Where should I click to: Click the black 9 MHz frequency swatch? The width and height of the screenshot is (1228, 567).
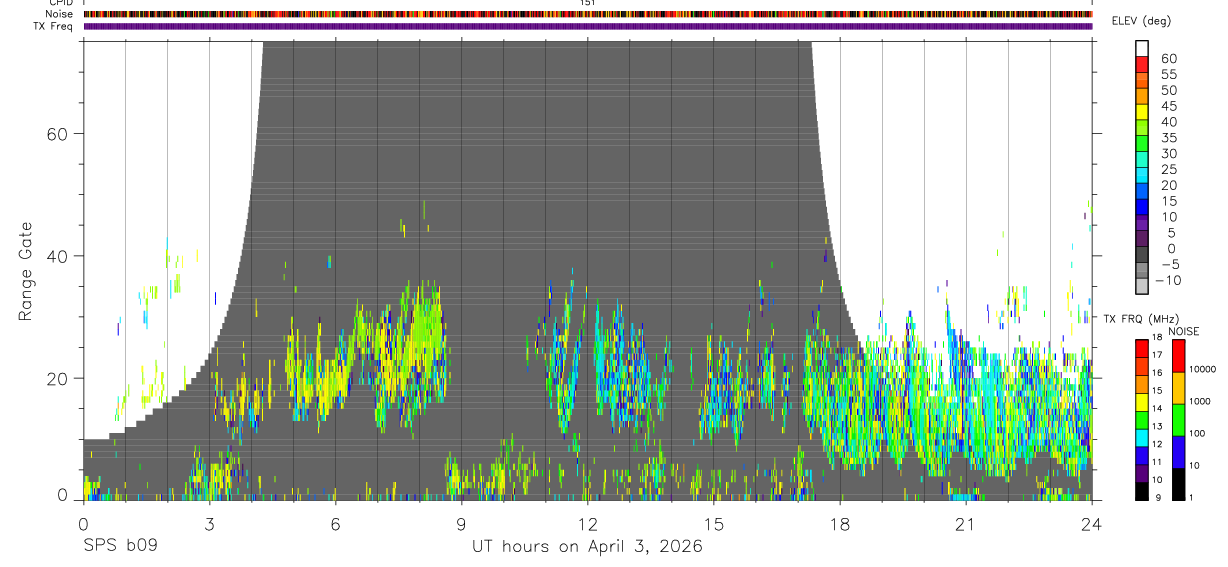click(x=1142, y=491)
